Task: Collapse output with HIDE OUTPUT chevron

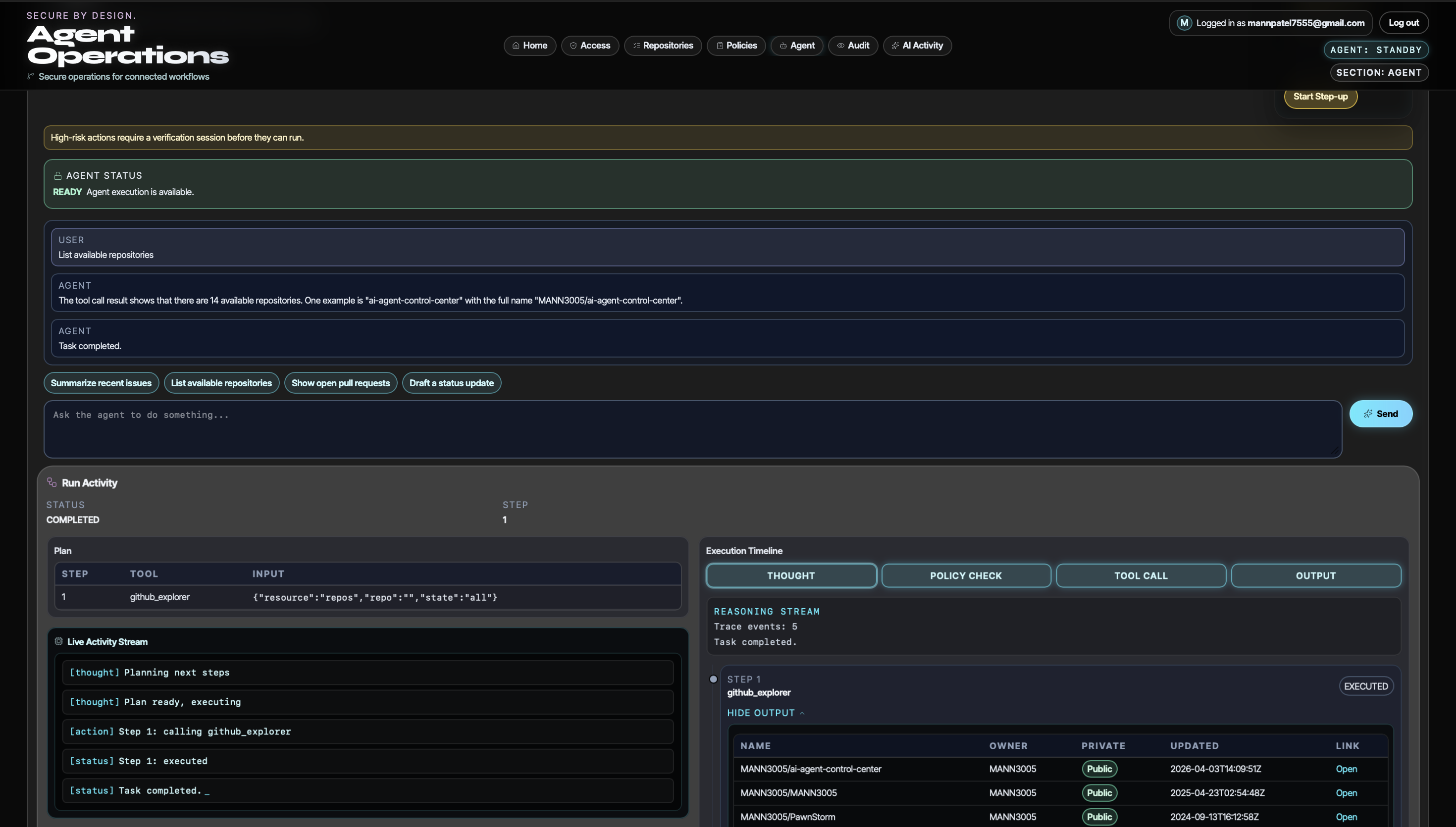Action: pos(802,713)
